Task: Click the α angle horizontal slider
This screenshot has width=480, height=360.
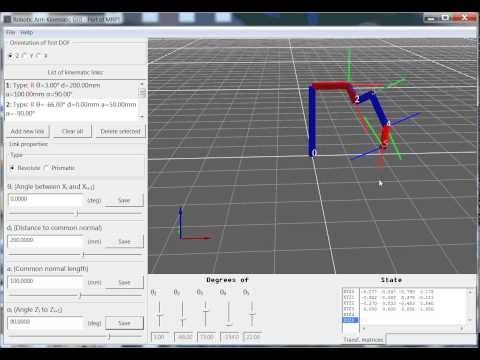Action: point(75,336)
